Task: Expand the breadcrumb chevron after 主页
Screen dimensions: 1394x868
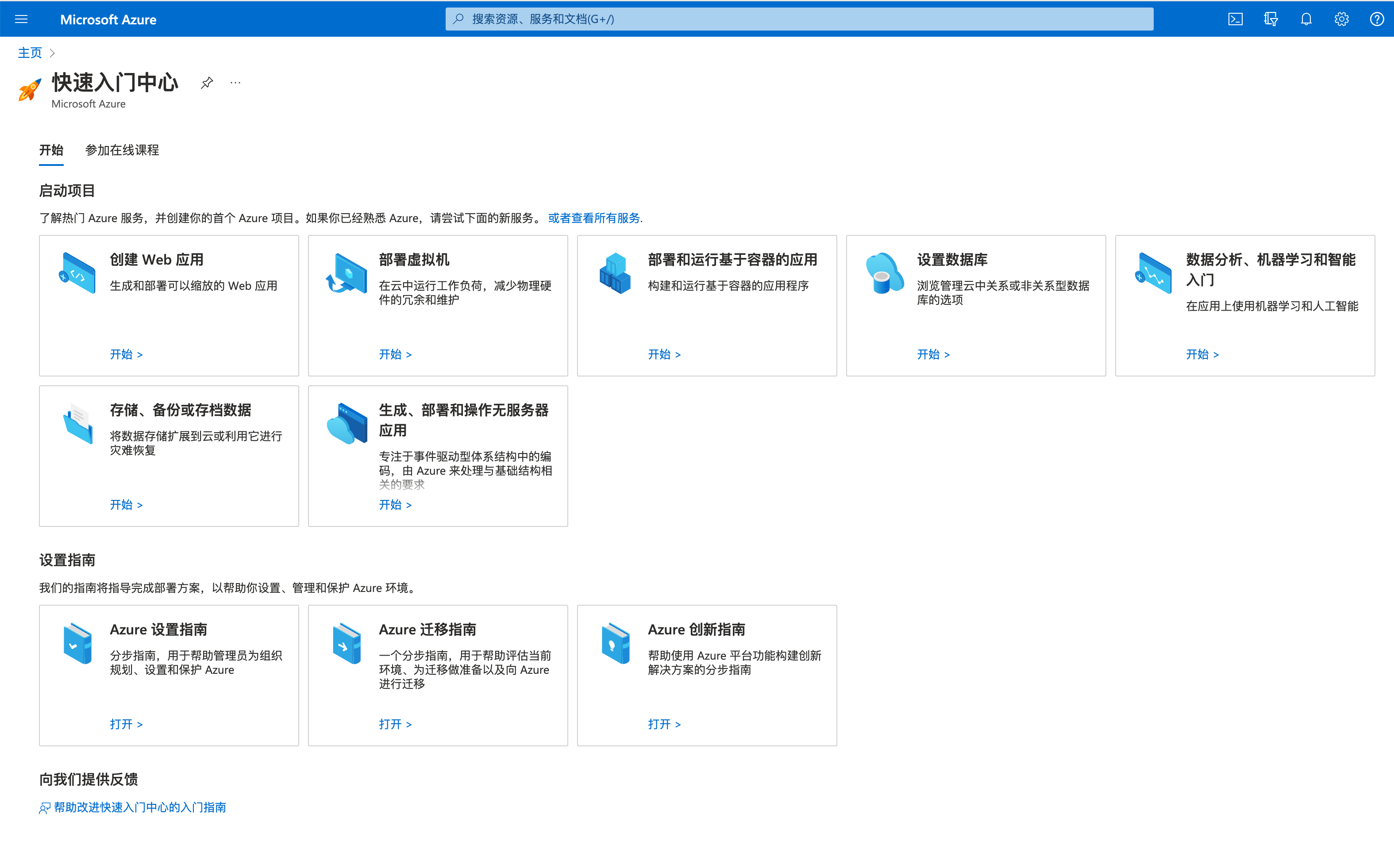Action: point(52,53)
